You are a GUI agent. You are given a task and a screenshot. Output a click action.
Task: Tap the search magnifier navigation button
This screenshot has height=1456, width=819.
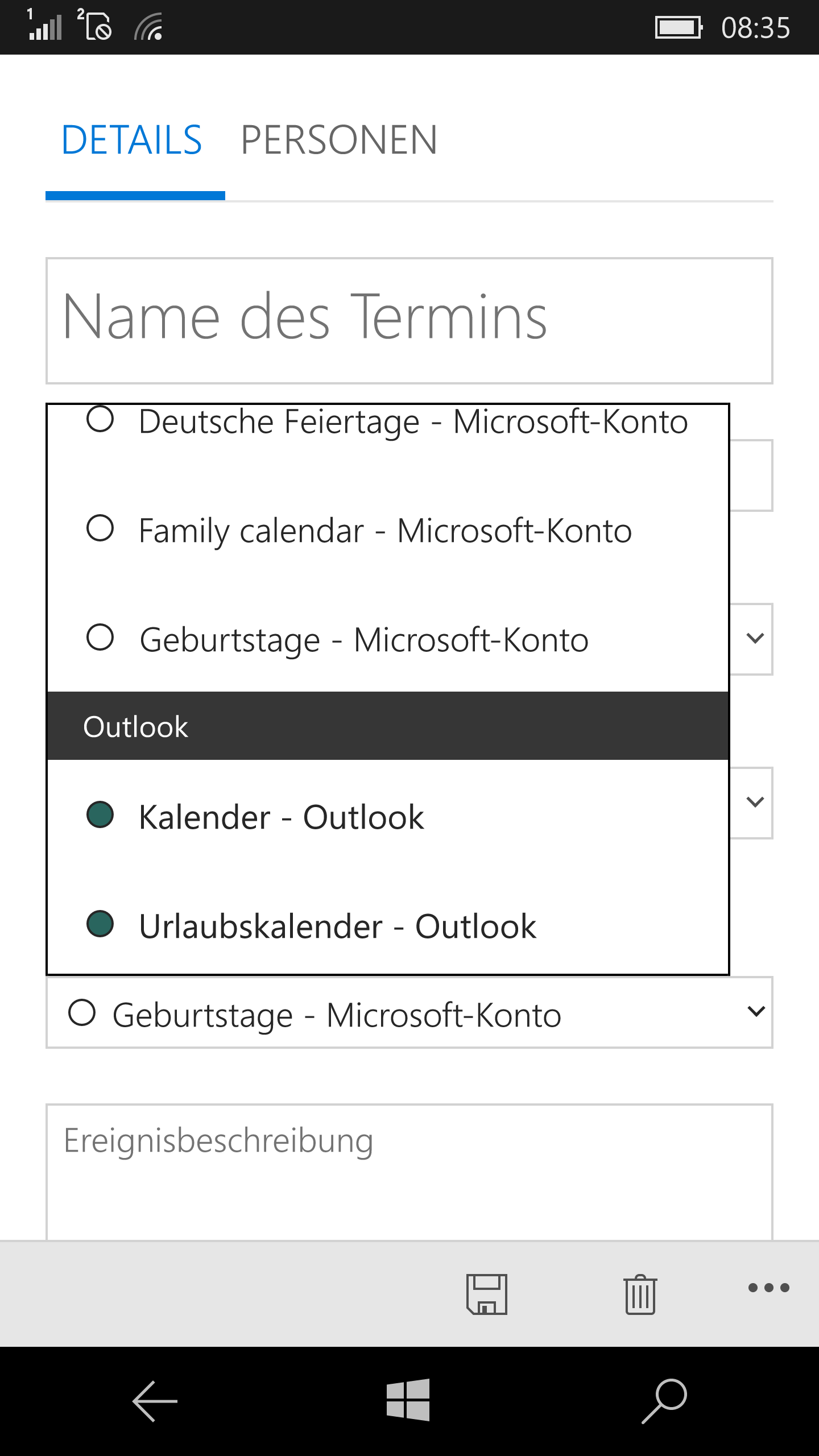tap(664, 1401)
